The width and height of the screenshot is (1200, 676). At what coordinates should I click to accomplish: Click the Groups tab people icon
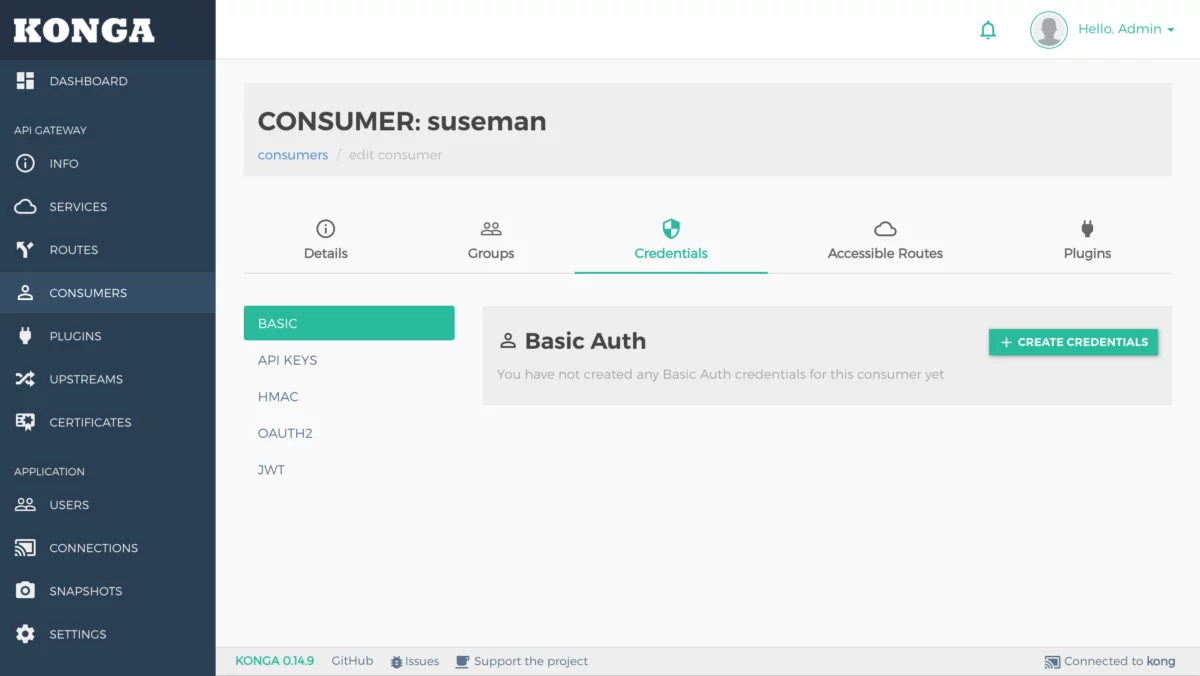pyautogui.click(x=491, y=229)
